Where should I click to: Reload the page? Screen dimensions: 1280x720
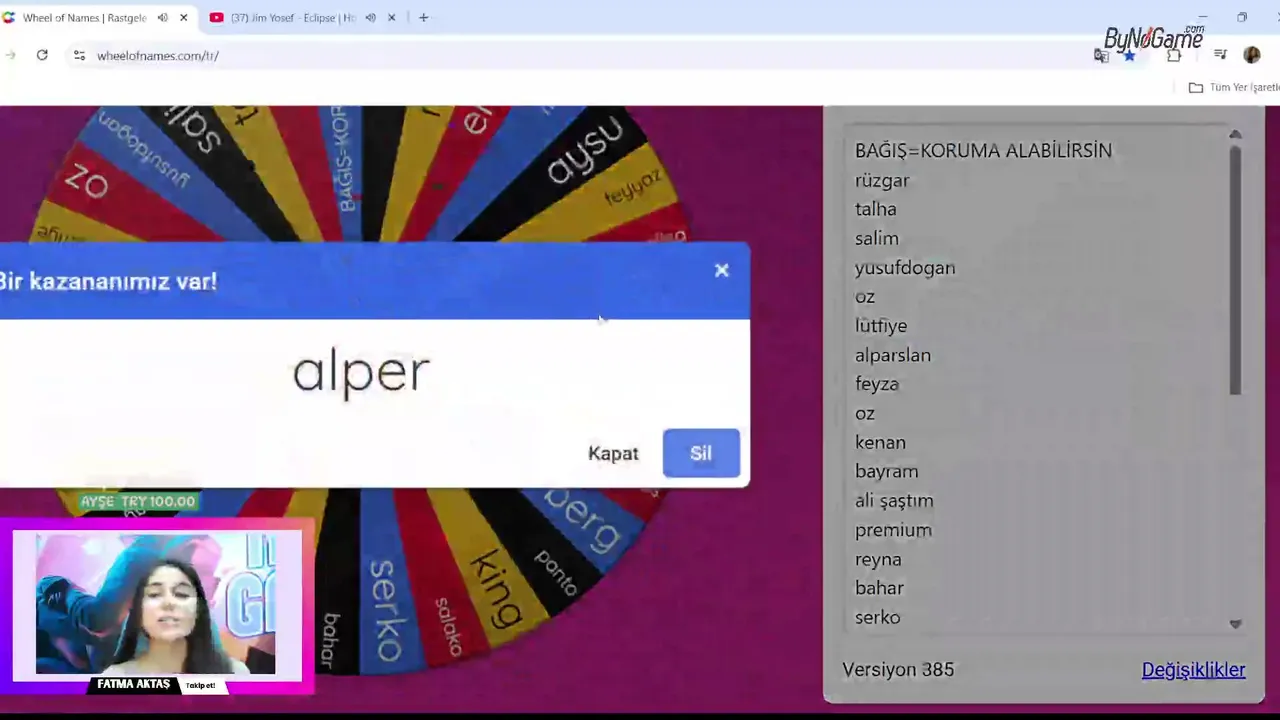pyautogui.click(x=42, y=55)
